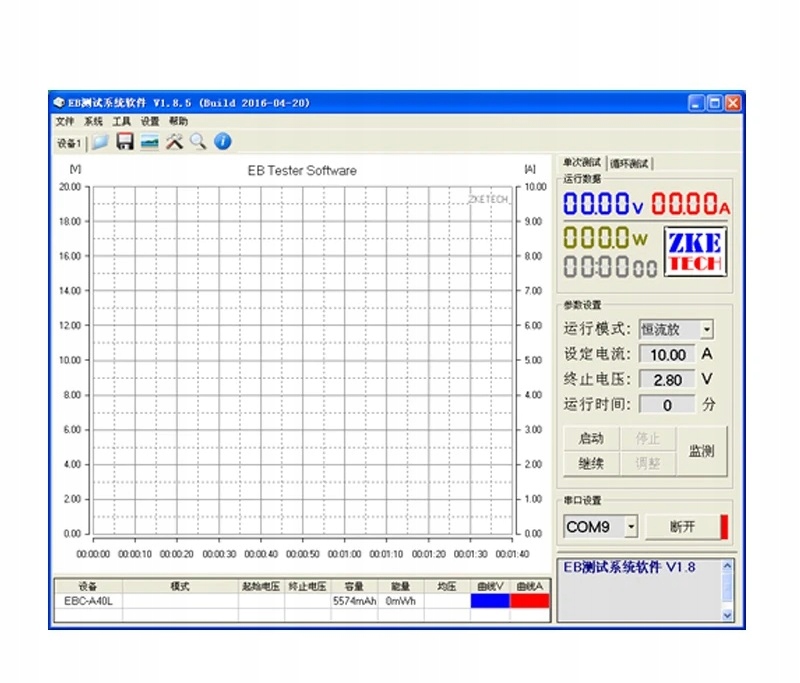Click the blue 曲线V color swatch
The image size is (800, 683).
pyautogui.click(x=490, y=601)
